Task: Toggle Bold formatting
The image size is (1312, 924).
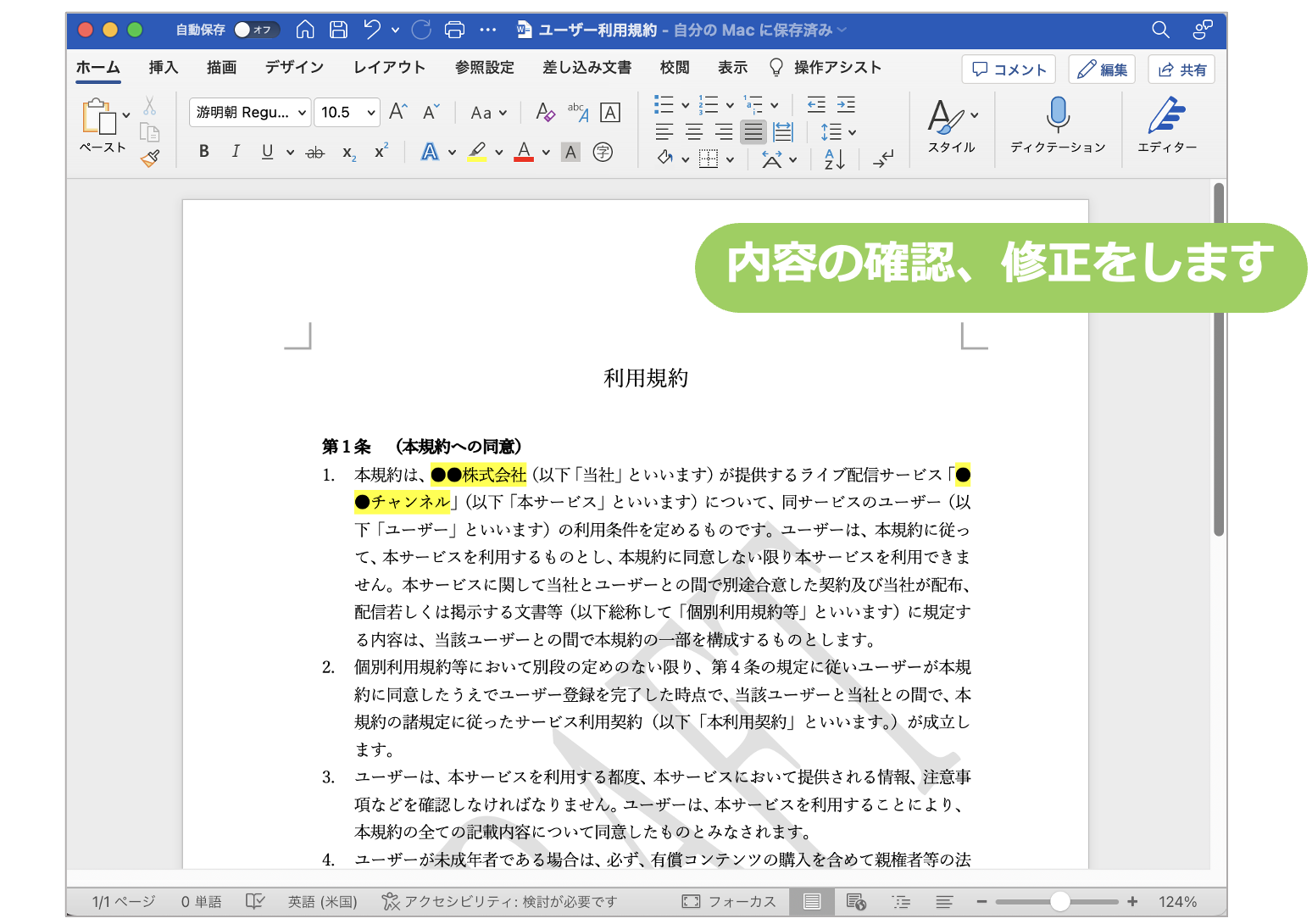Action: click(203, 152)
